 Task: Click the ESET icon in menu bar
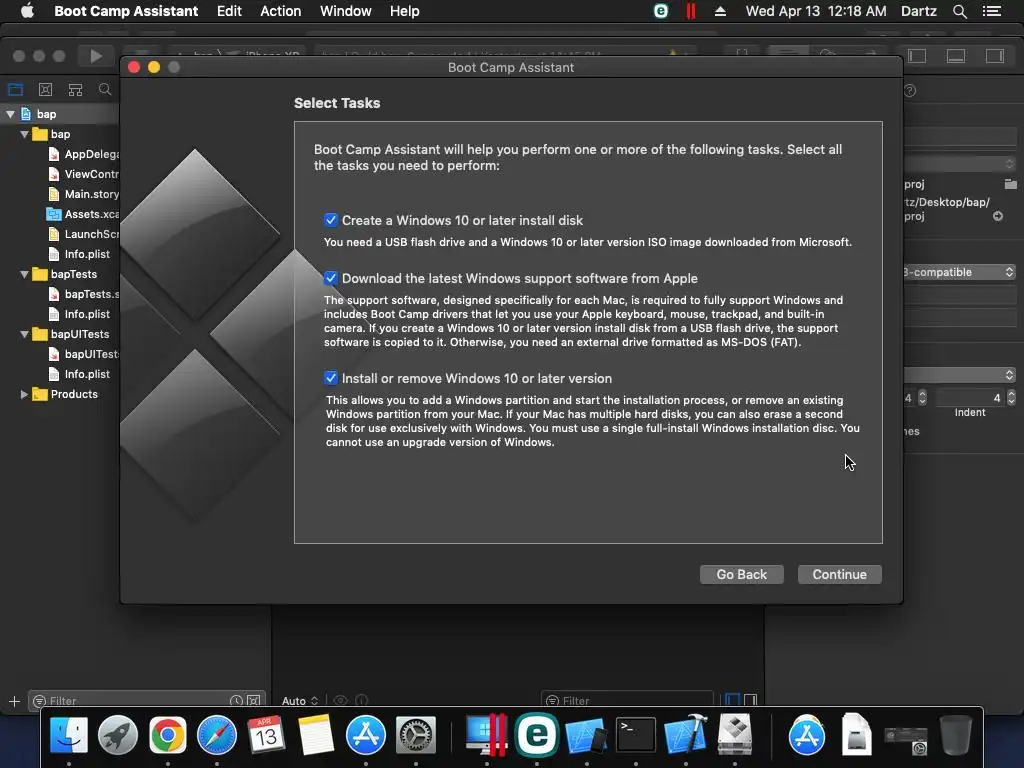[x=661, y=11]
